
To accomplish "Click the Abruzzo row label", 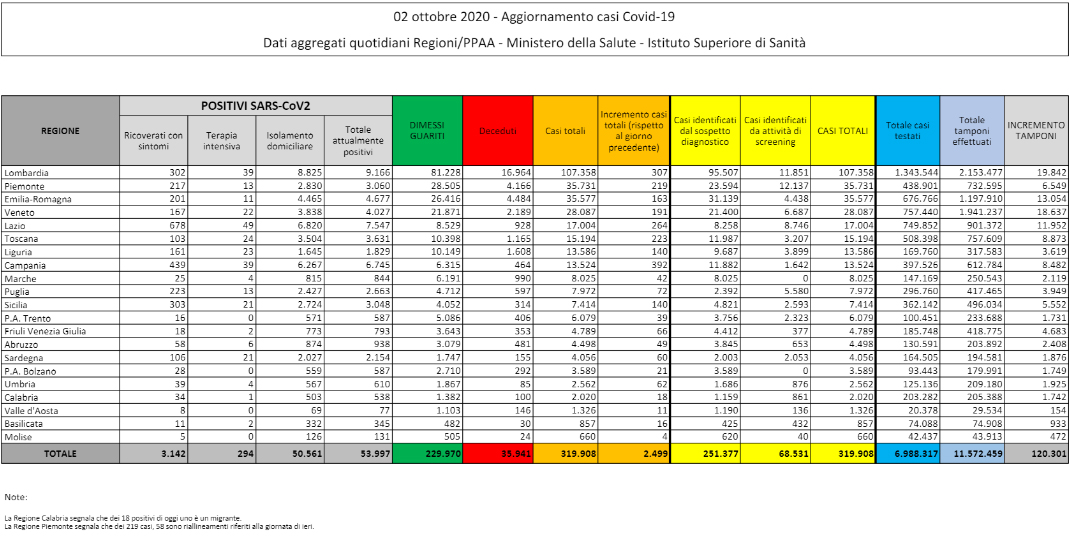I will (21, 344).
